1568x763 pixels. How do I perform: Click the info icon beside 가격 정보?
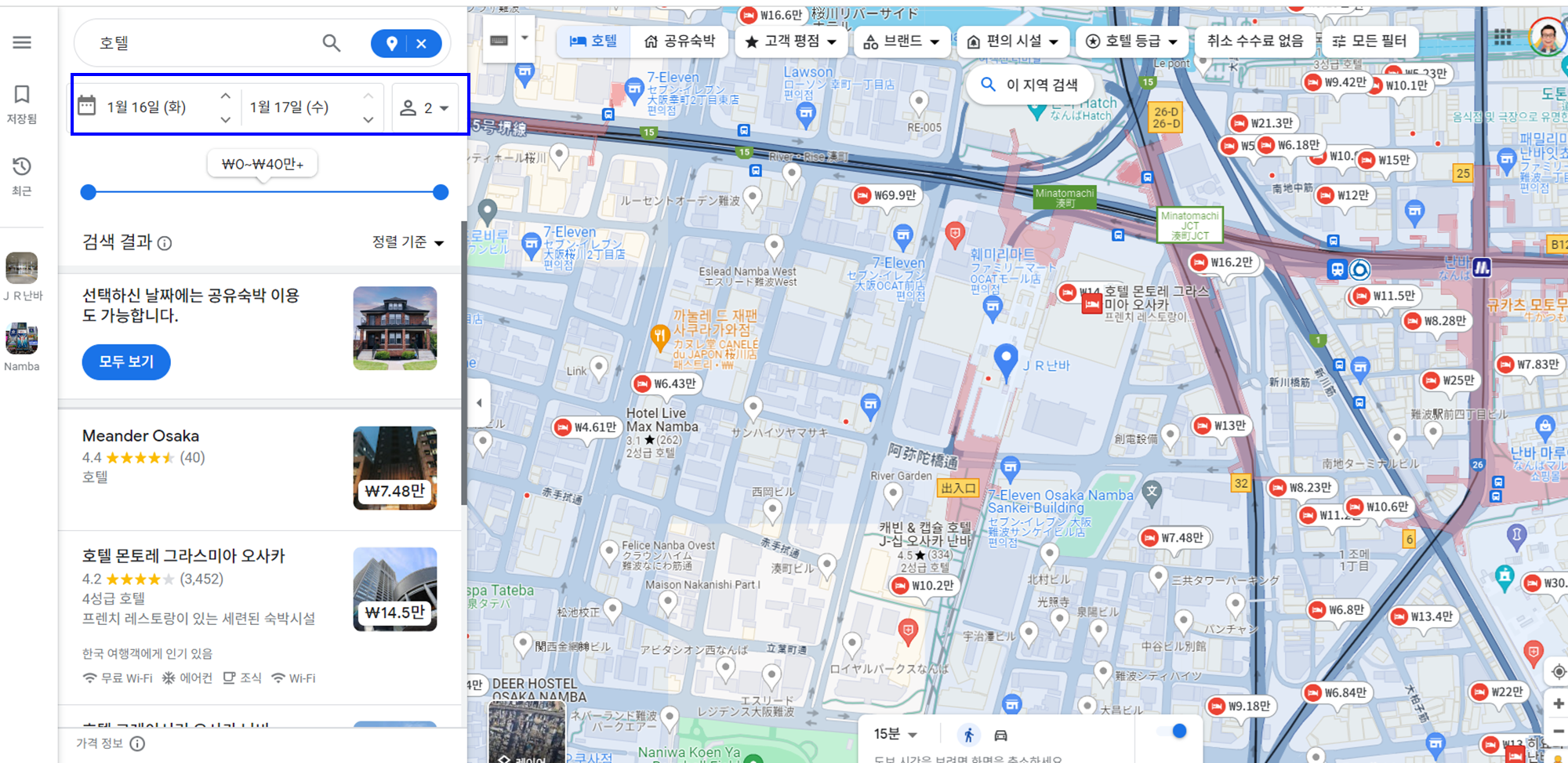(x=137, y=743)
